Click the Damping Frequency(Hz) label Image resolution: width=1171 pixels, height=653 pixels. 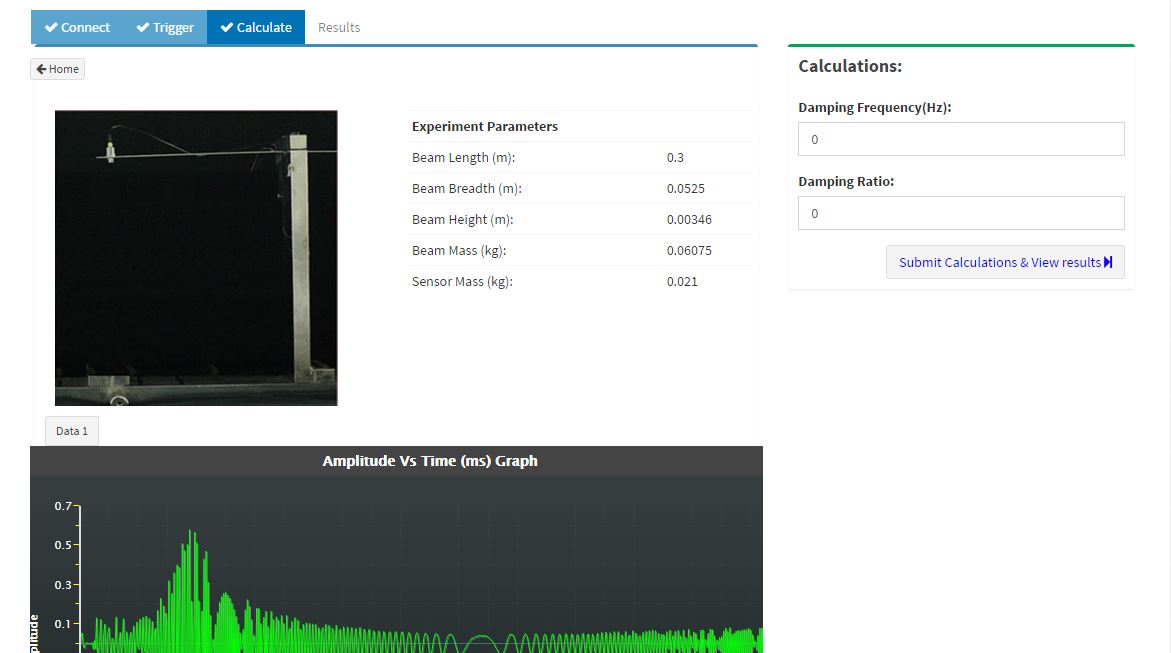pos(875,108)
